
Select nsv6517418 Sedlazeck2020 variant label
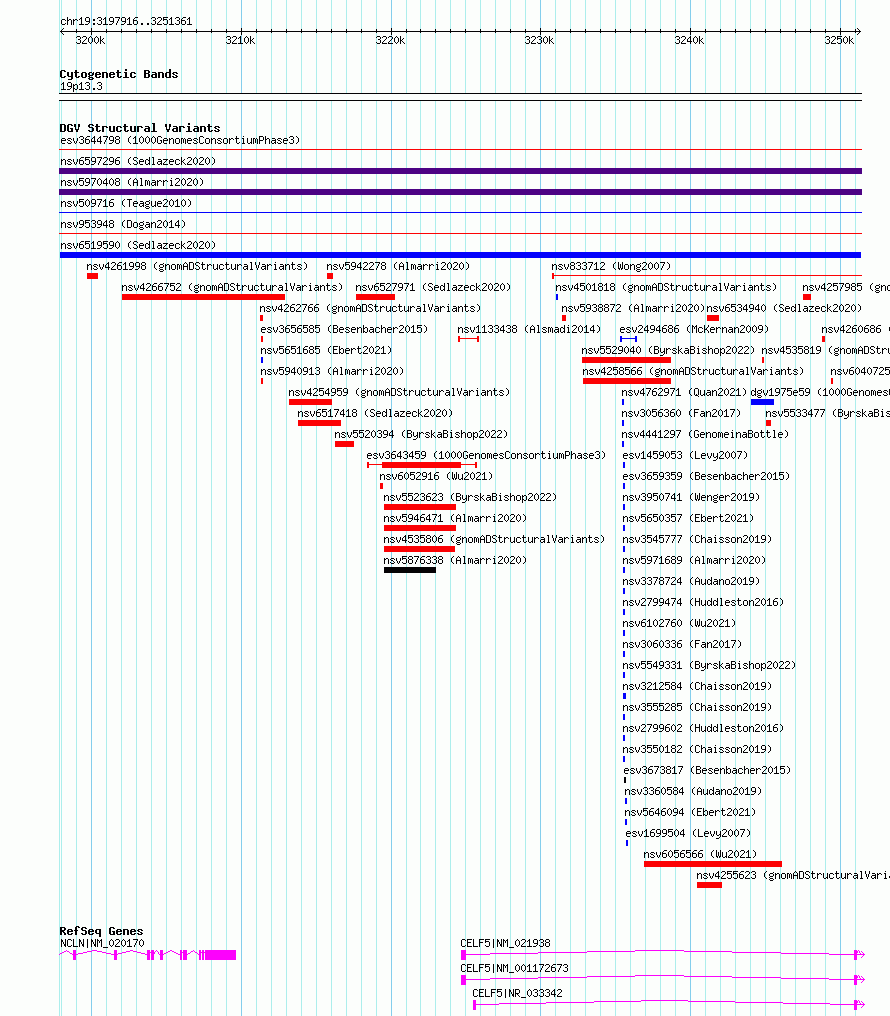click(375, 413)
